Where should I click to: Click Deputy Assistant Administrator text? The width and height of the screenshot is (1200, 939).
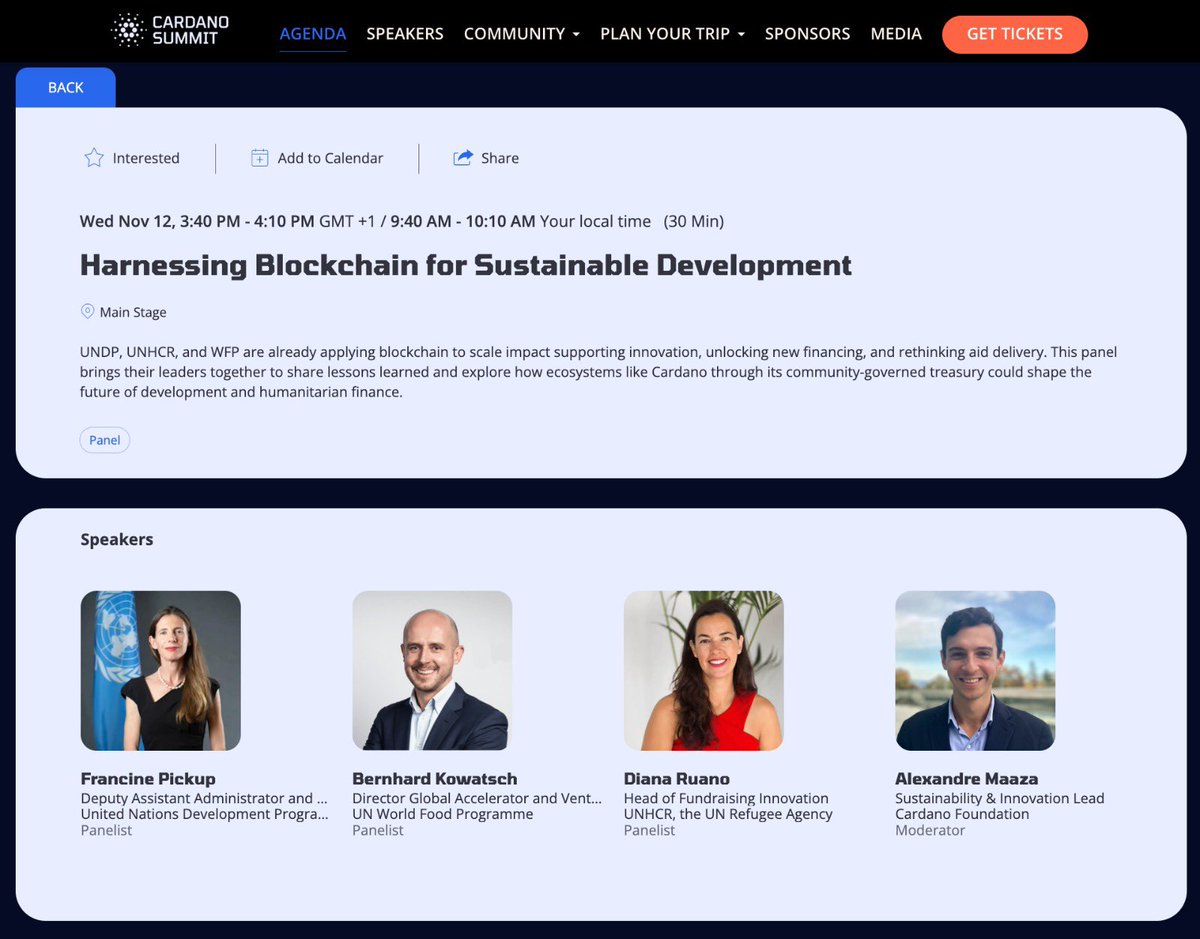click(205, 798)
